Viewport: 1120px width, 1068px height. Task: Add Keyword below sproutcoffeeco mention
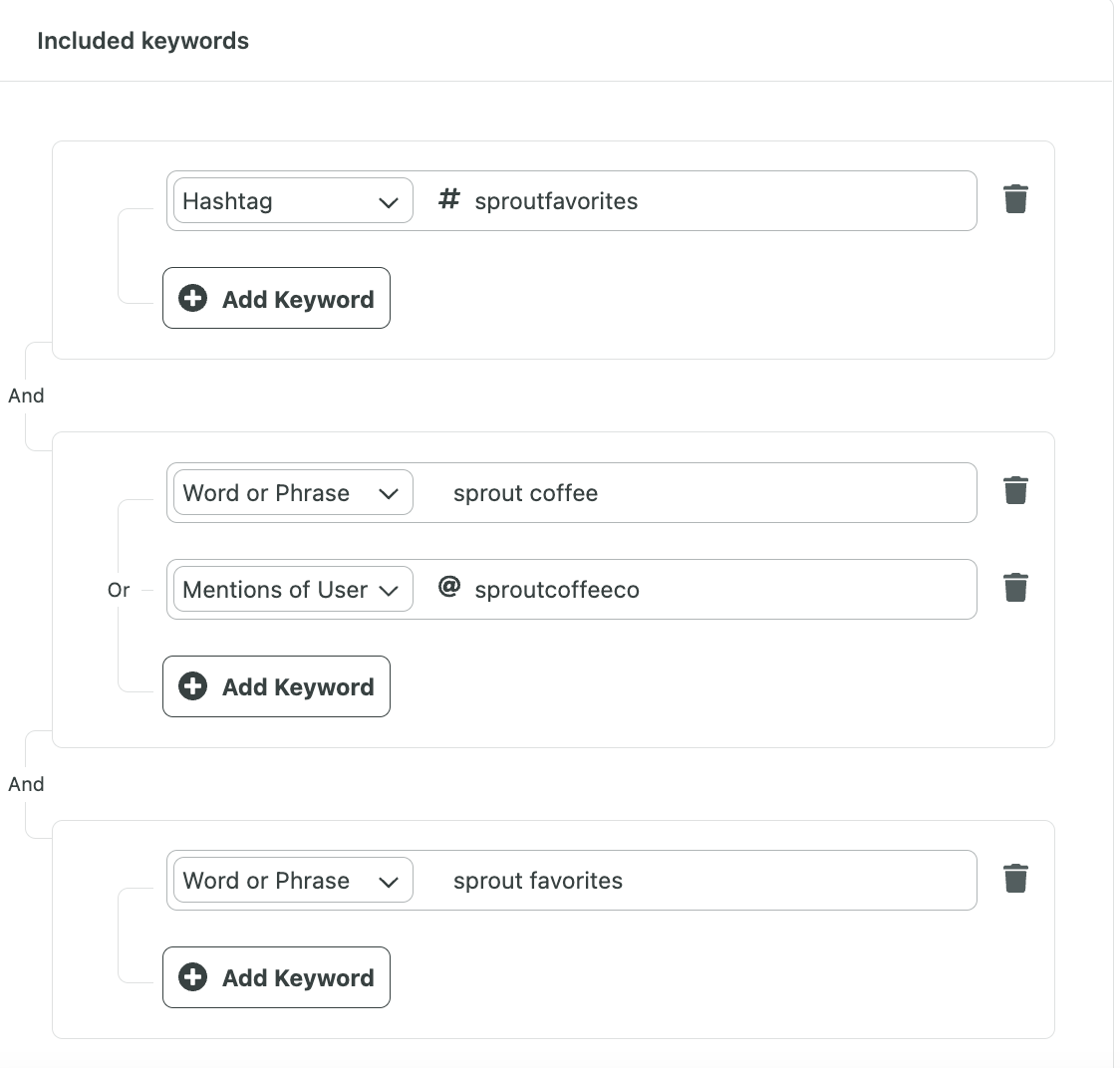pyautogui.click(x=276, y=686)
